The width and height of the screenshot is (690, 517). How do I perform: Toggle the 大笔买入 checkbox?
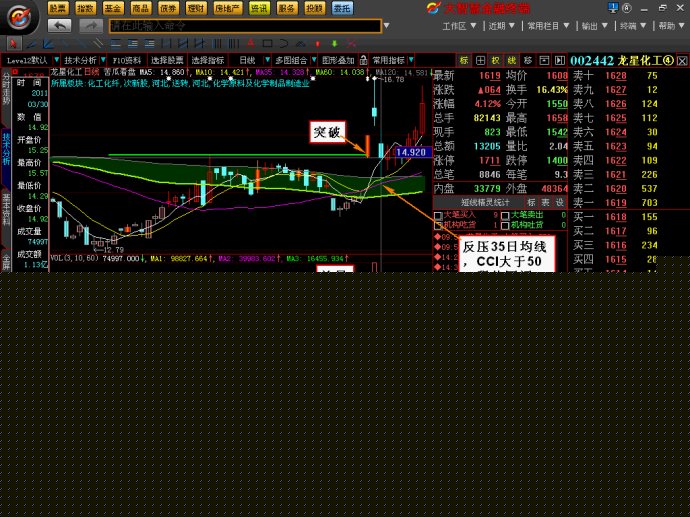tap(438, 216)
